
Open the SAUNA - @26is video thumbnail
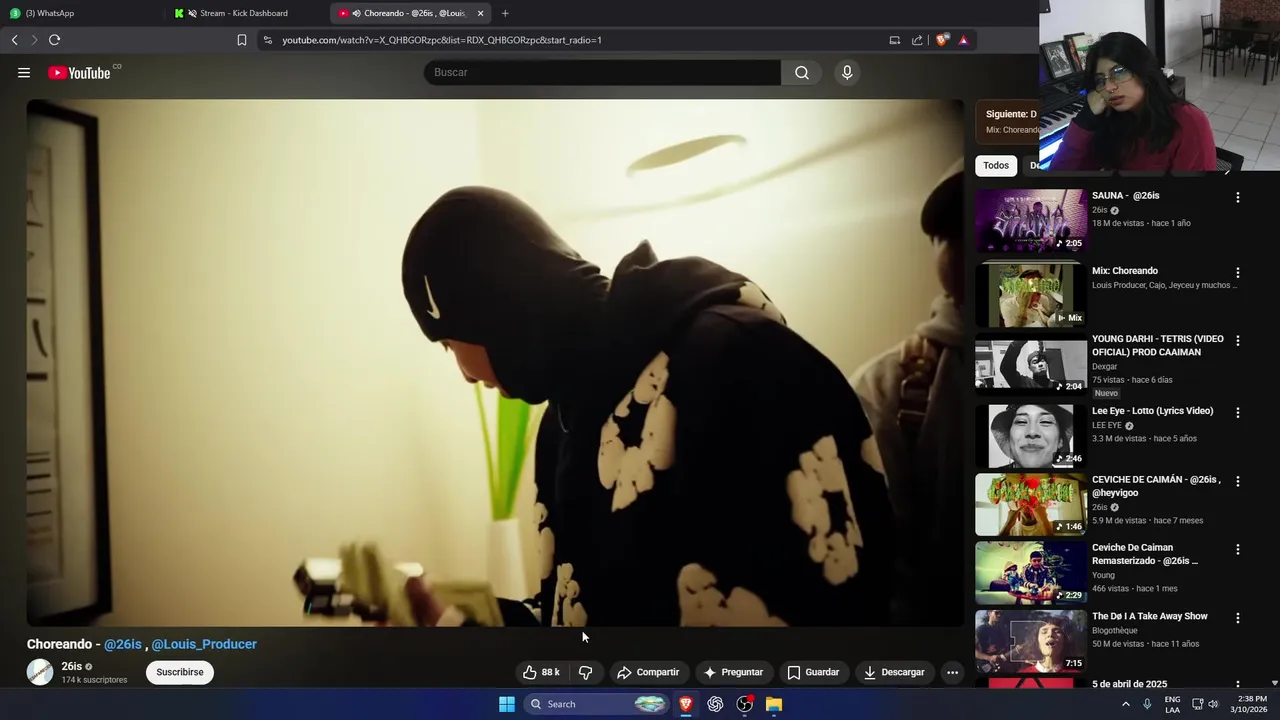pyautogui.click(x=1030, y=220)
